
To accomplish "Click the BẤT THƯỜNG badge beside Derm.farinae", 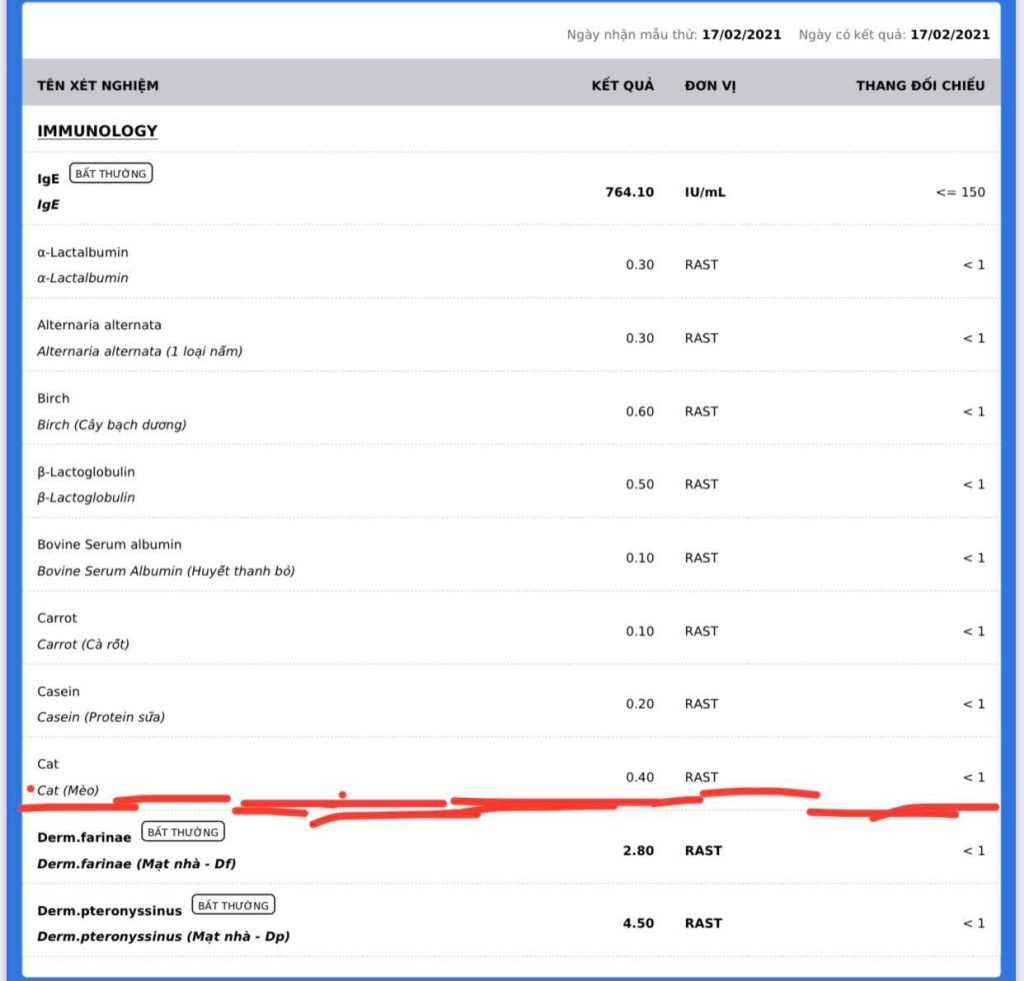I will (183, 832).
